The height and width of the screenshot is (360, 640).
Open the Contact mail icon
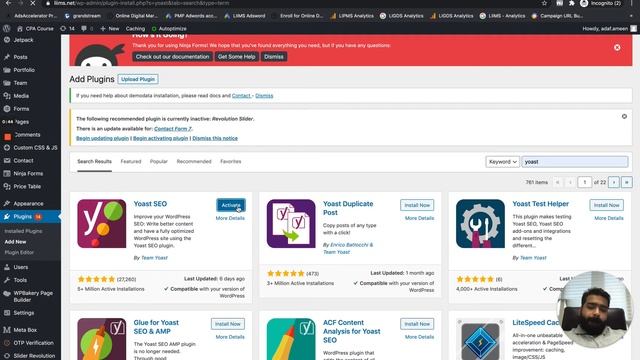7,160
